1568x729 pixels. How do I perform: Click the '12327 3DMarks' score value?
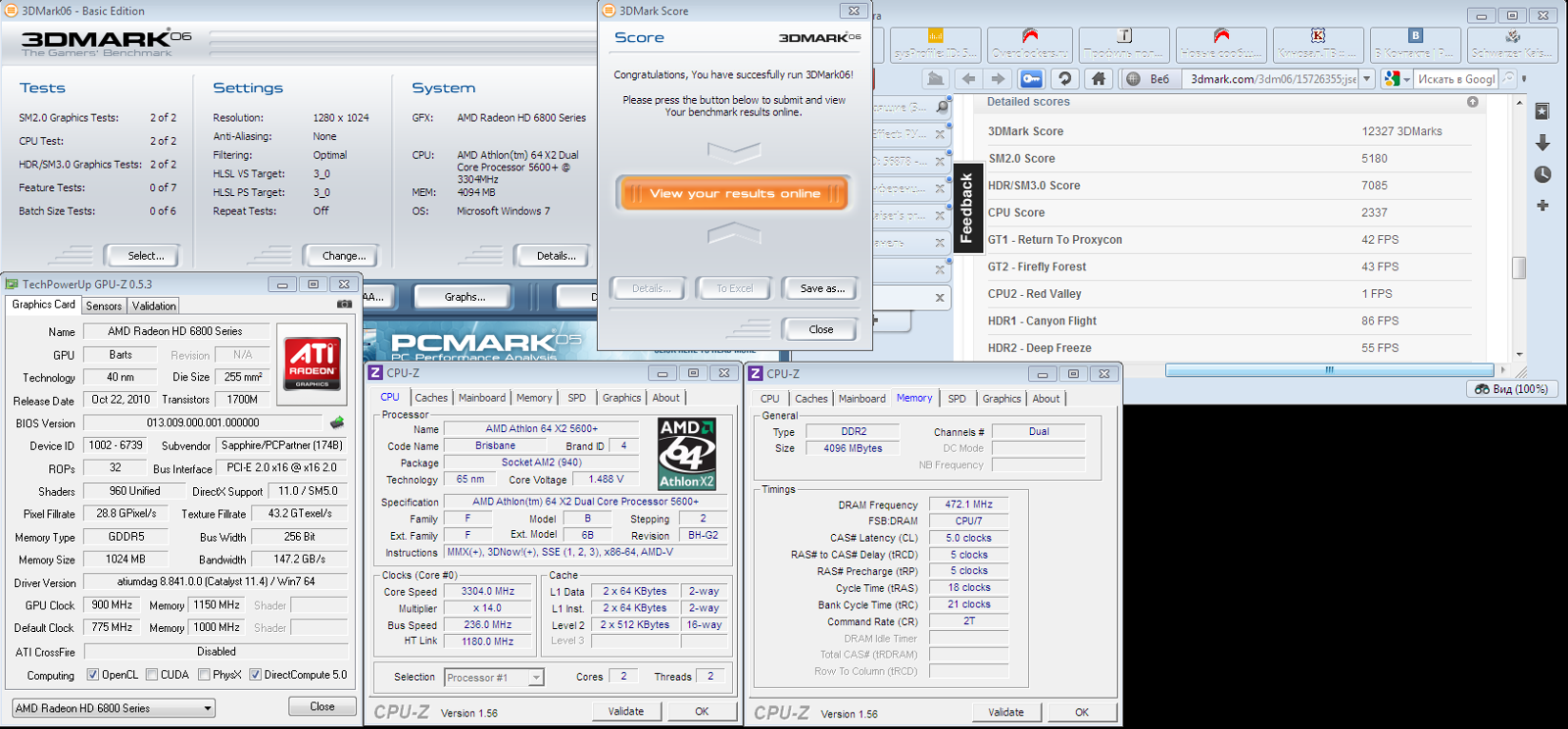pos(1401,131)
